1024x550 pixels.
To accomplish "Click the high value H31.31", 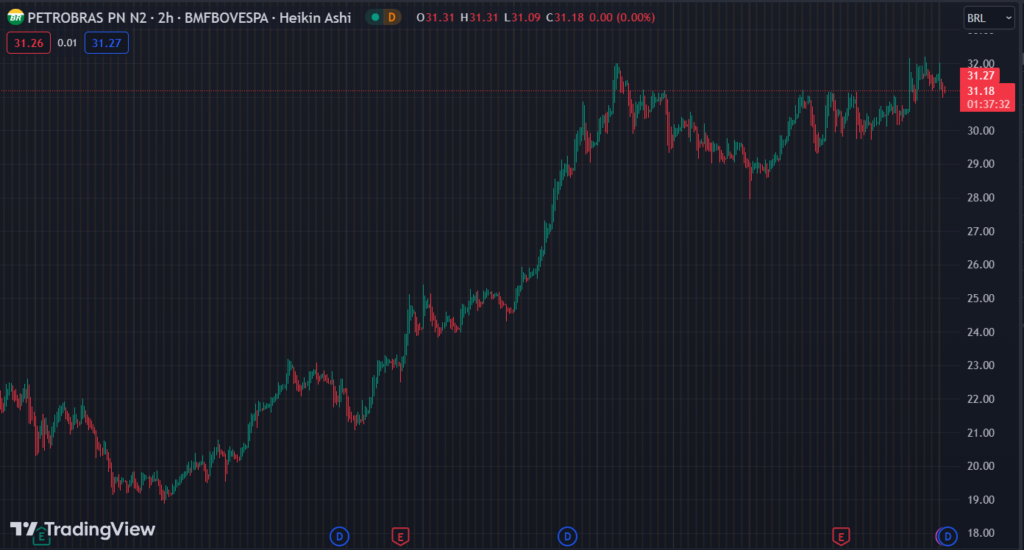I will (x=479, y=18).
